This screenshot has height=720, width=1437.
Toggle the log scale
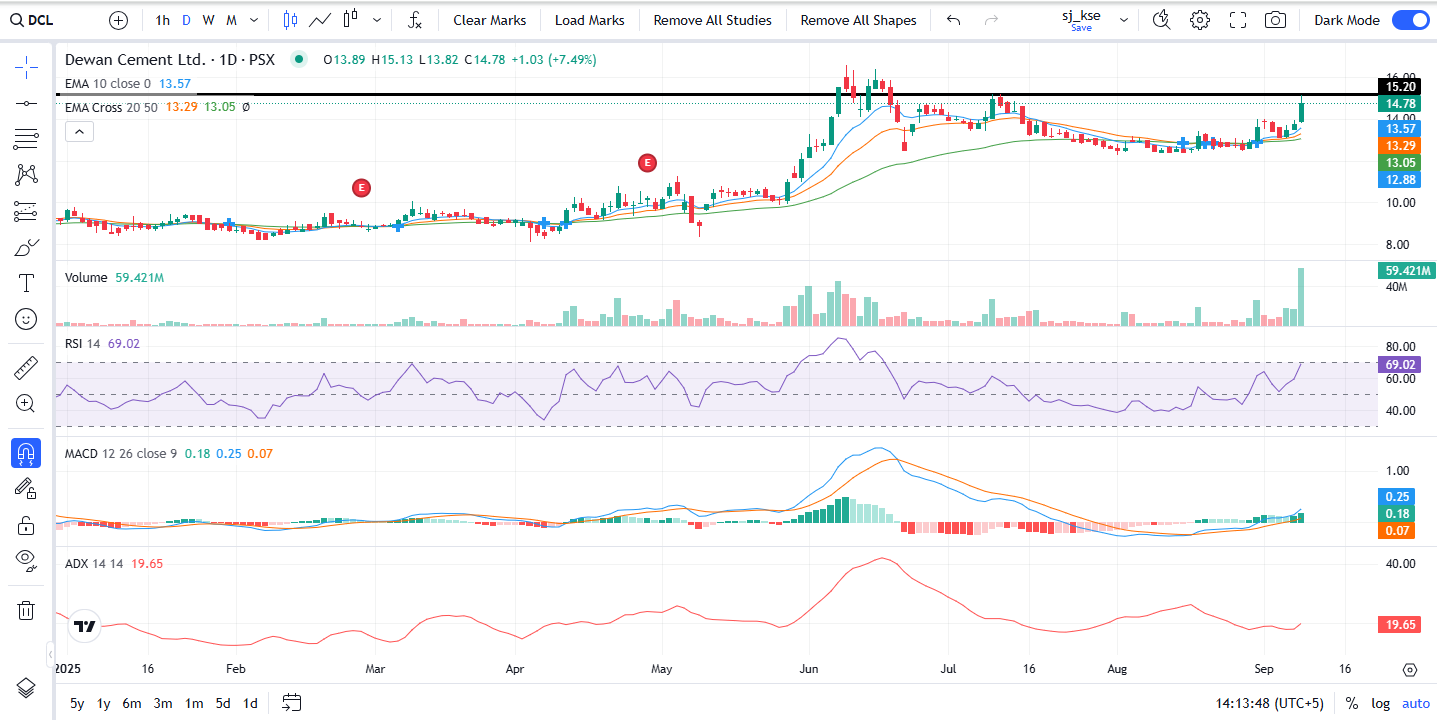[1381, 703]
